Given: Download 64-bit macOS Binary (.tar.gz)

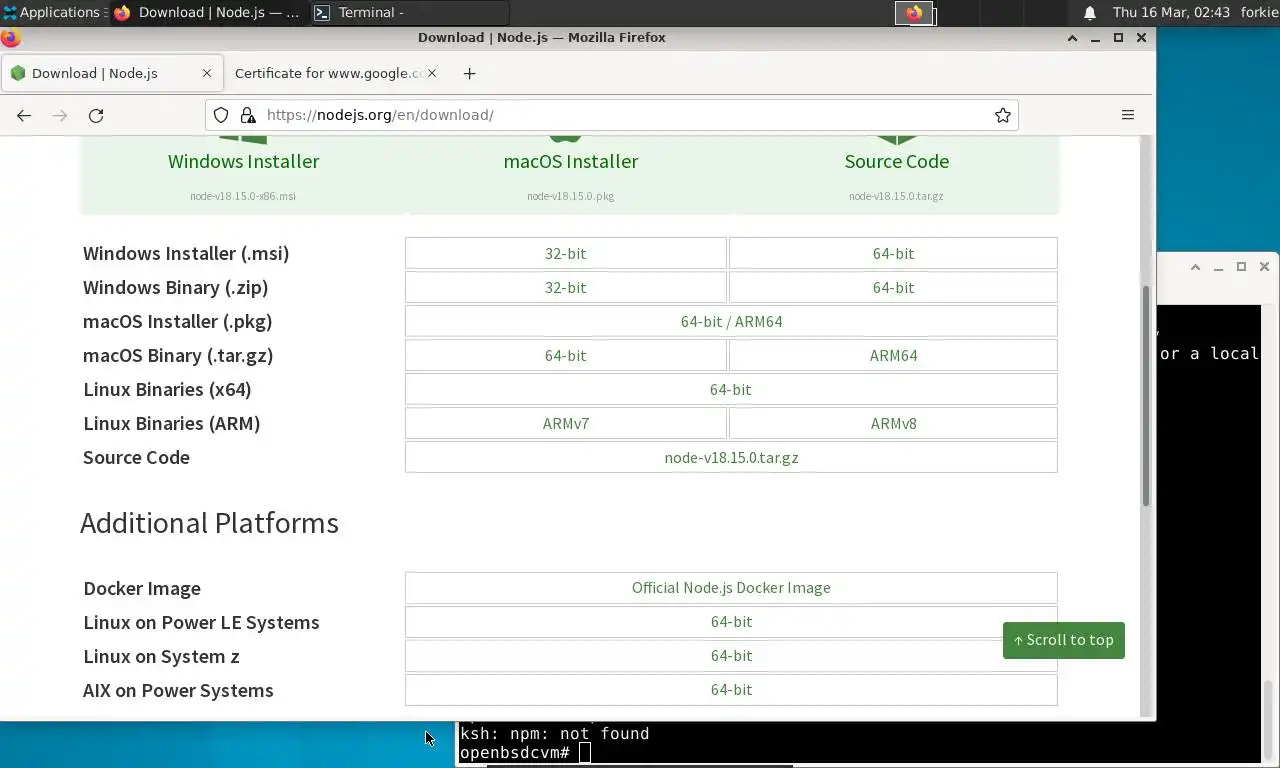Looking at the screenshot, I should tap(566, 355).
